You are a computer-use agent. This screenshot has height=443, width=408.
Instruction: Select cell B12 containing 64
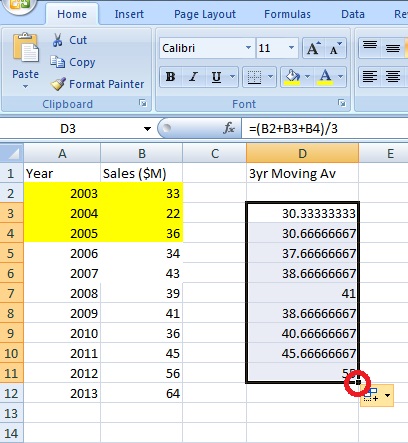[x=141, y=393]
